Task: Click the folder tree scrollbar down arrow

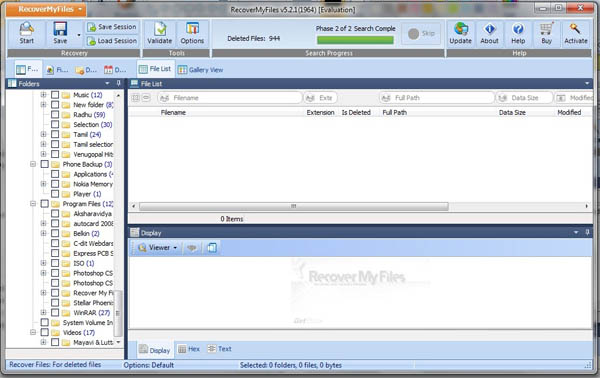Action: coord(118,342)
